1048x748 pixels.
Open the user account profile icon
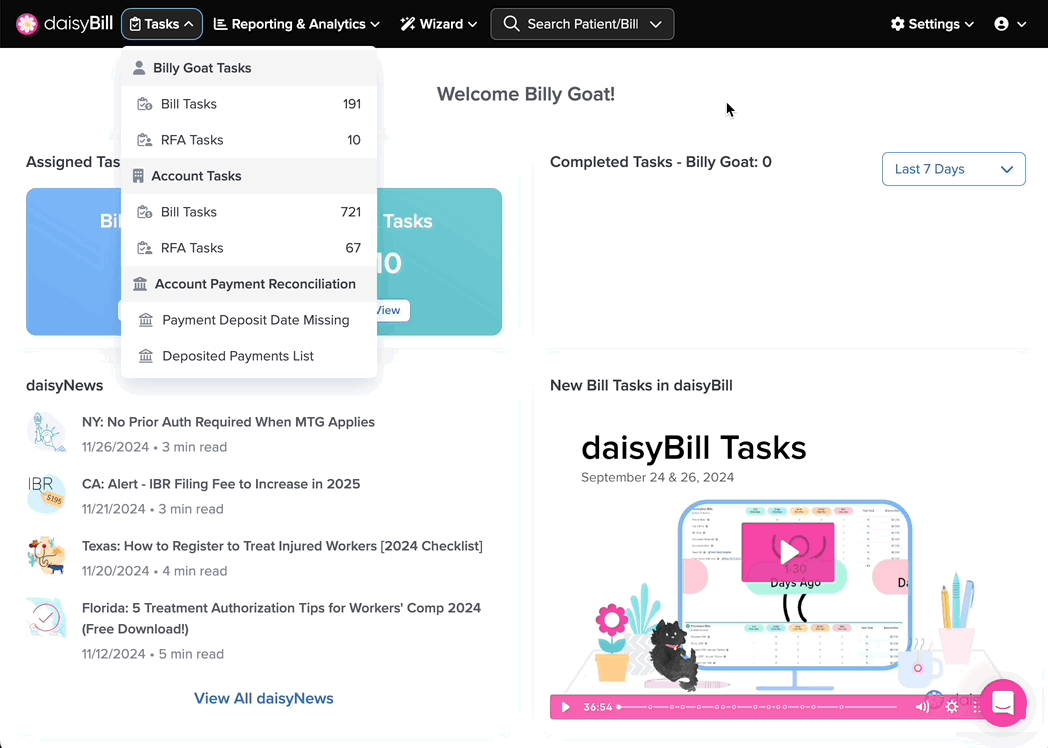(x=1001, y=24)
